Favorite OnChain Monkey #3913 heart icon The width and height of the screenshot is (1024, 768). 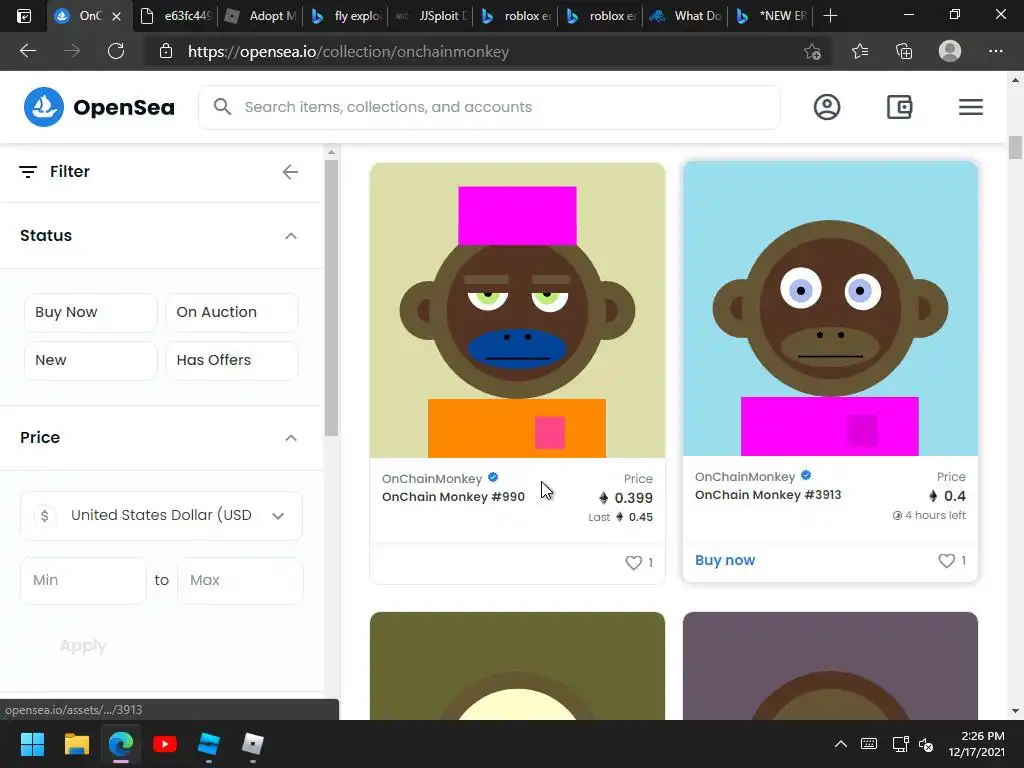pyautogui.click(x=946, y=560)
